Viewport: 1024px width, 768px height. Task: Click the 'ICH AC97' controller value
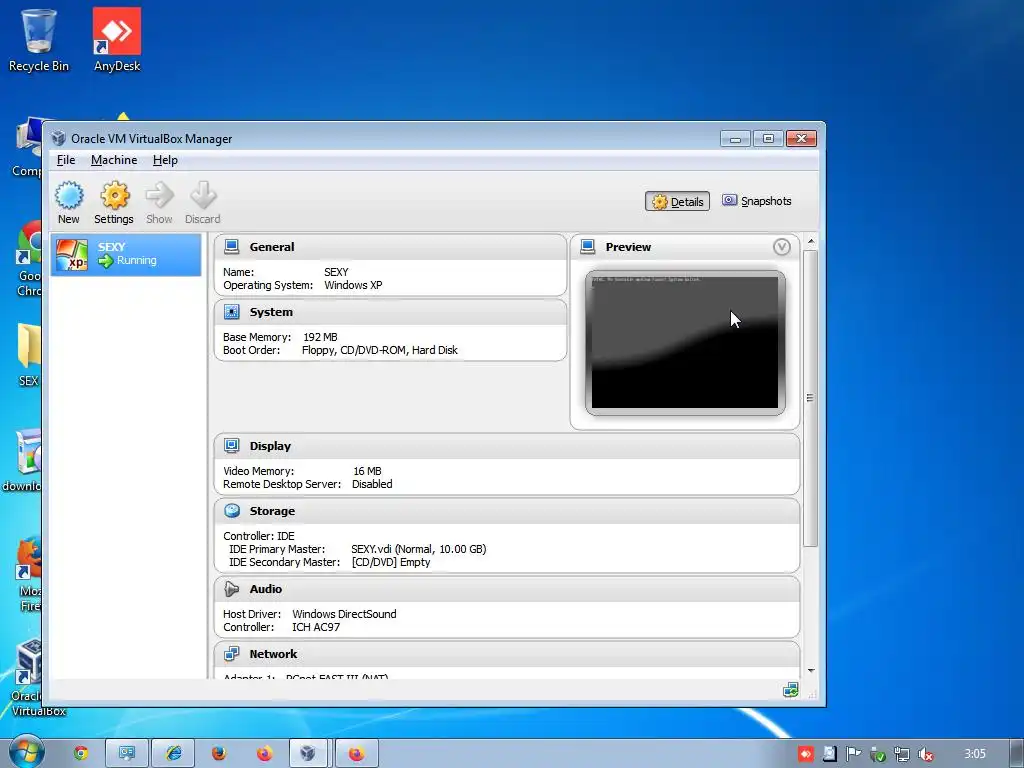coord(316,627)
